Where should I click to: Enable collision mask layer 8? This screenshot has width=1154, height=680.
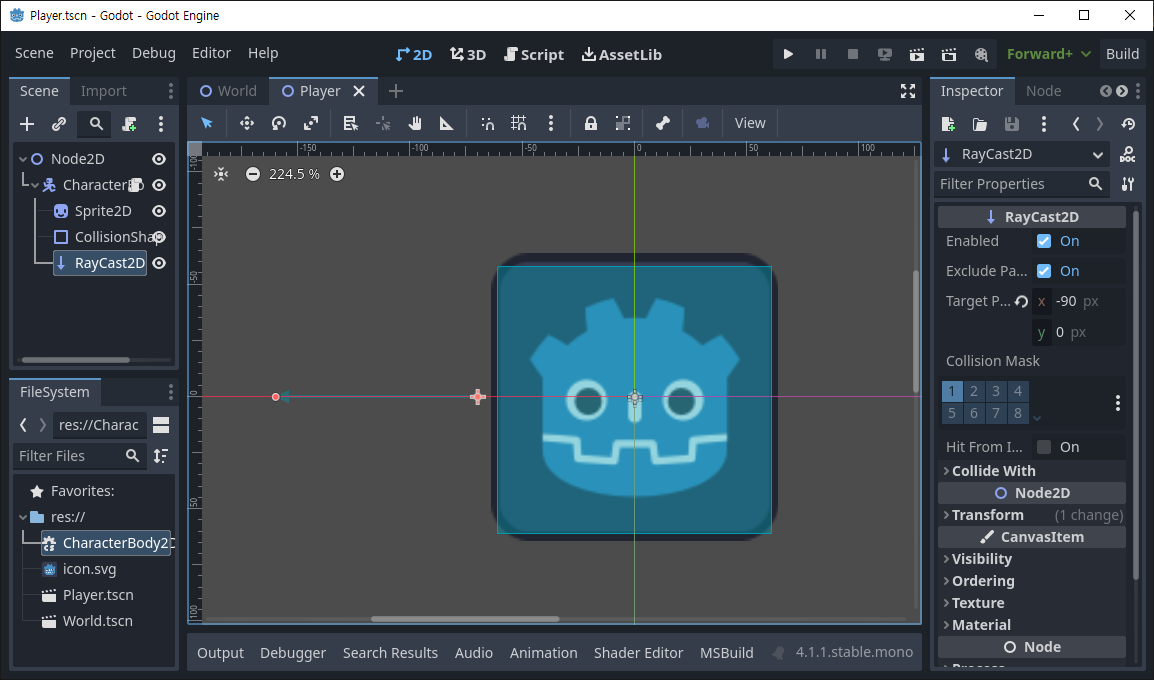[1018, 413]
